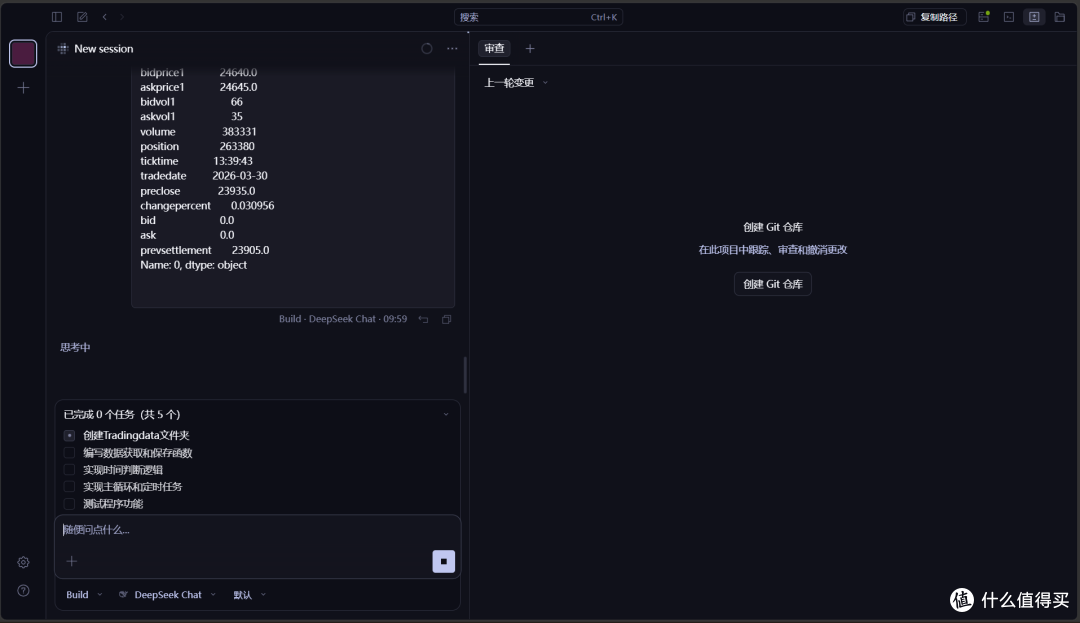Toggle the 创建Tradingdata文件夹 task checkbox
The width and height of the screenshot is (1080, 623).
[70, 436]
